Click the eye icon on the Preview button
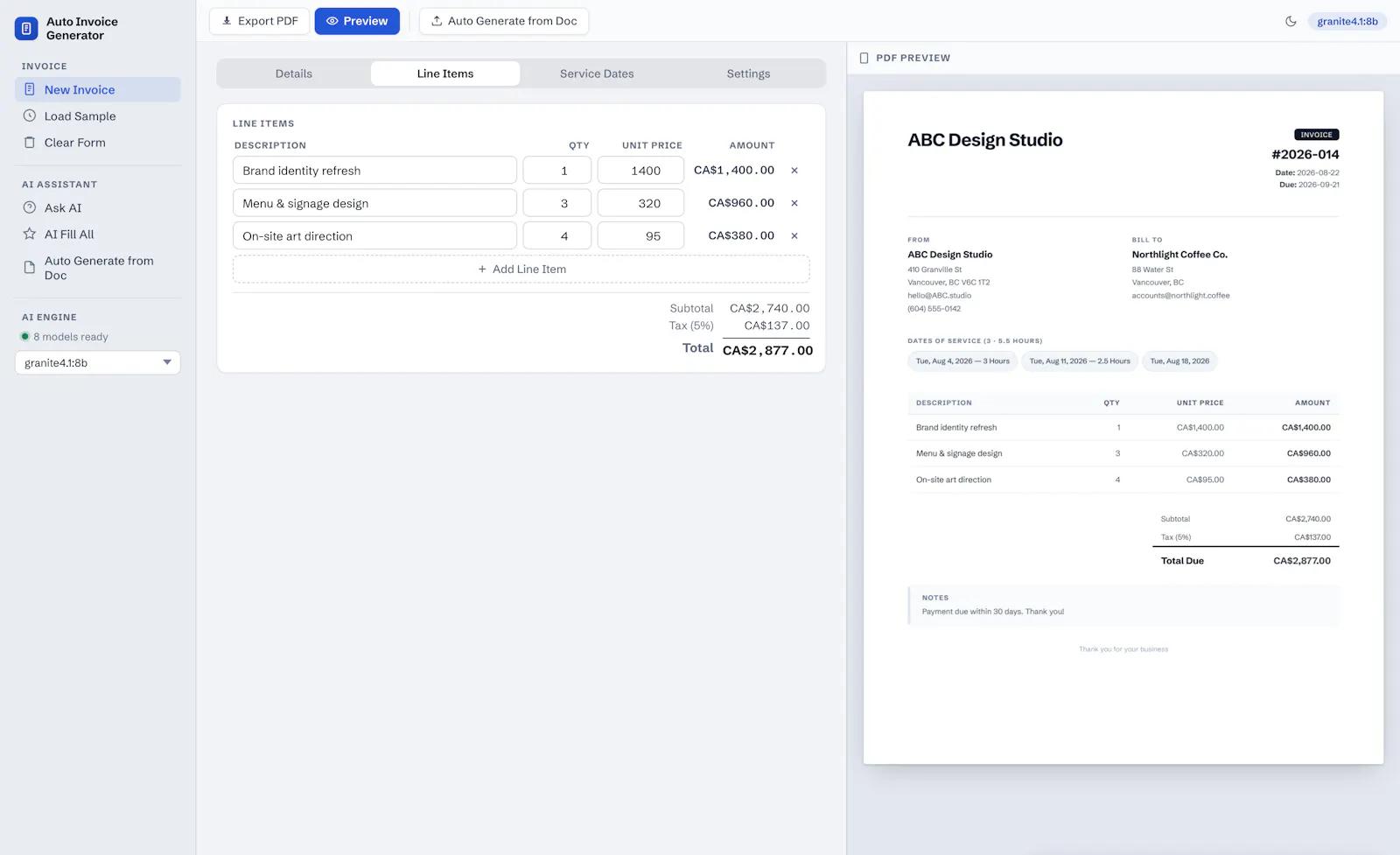The width and height of the screenshot is (1400, 855). [x=332, y=21]
